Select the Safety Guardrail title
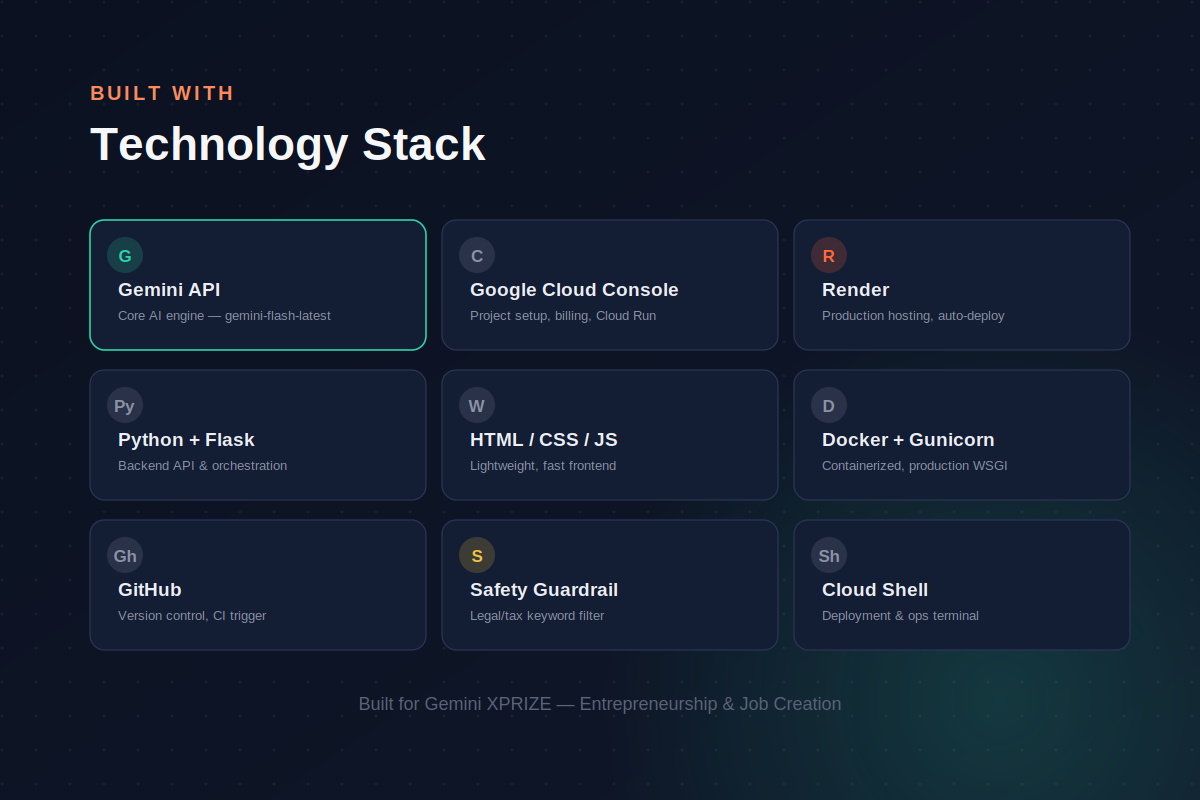Screen dimensions: 1200x800 (544, 590)
